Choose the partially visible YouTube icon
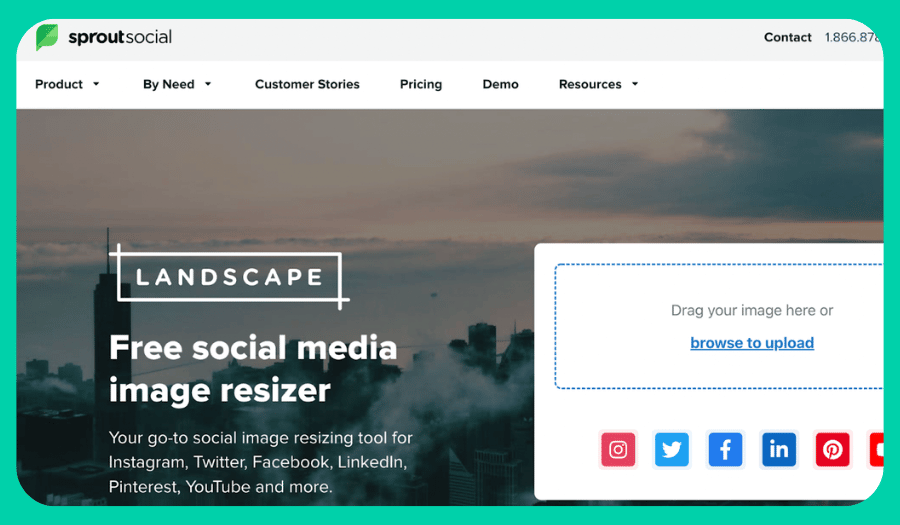The image size is (900, 525). point(876,449)
